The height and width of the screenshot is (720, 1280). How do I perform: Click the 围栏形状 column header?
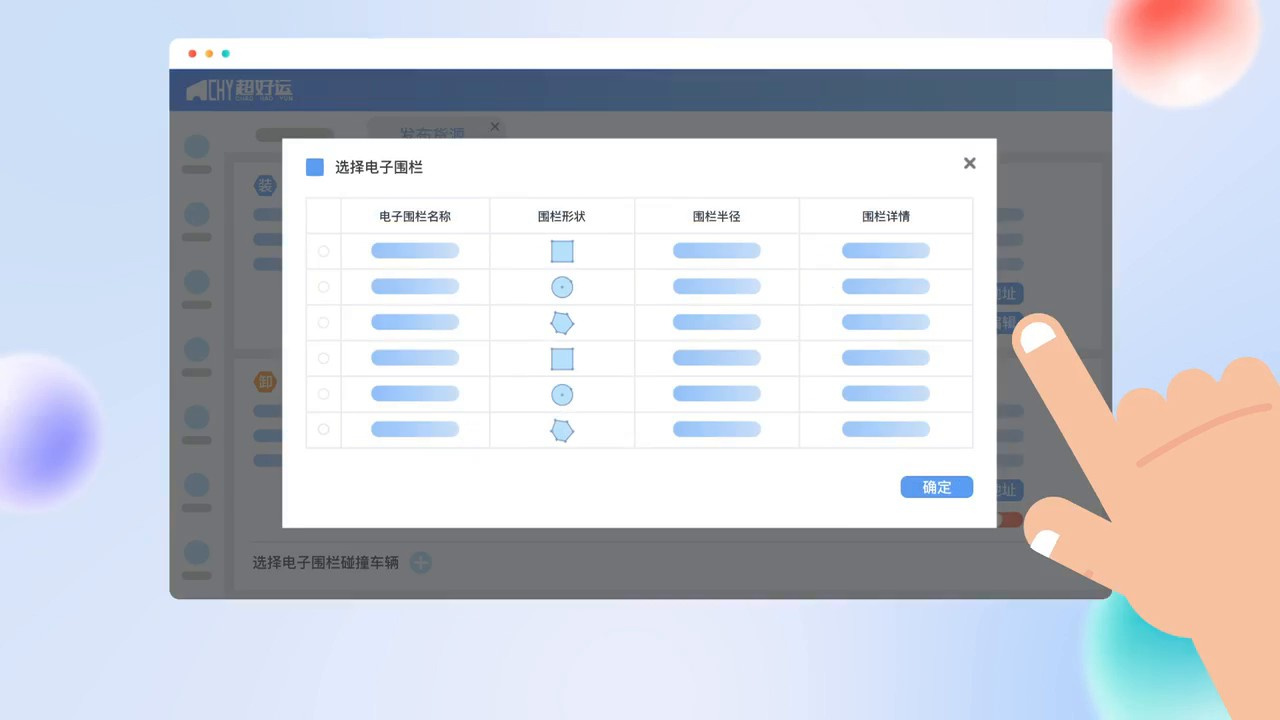pyautogui.click(x=562, y=216)
